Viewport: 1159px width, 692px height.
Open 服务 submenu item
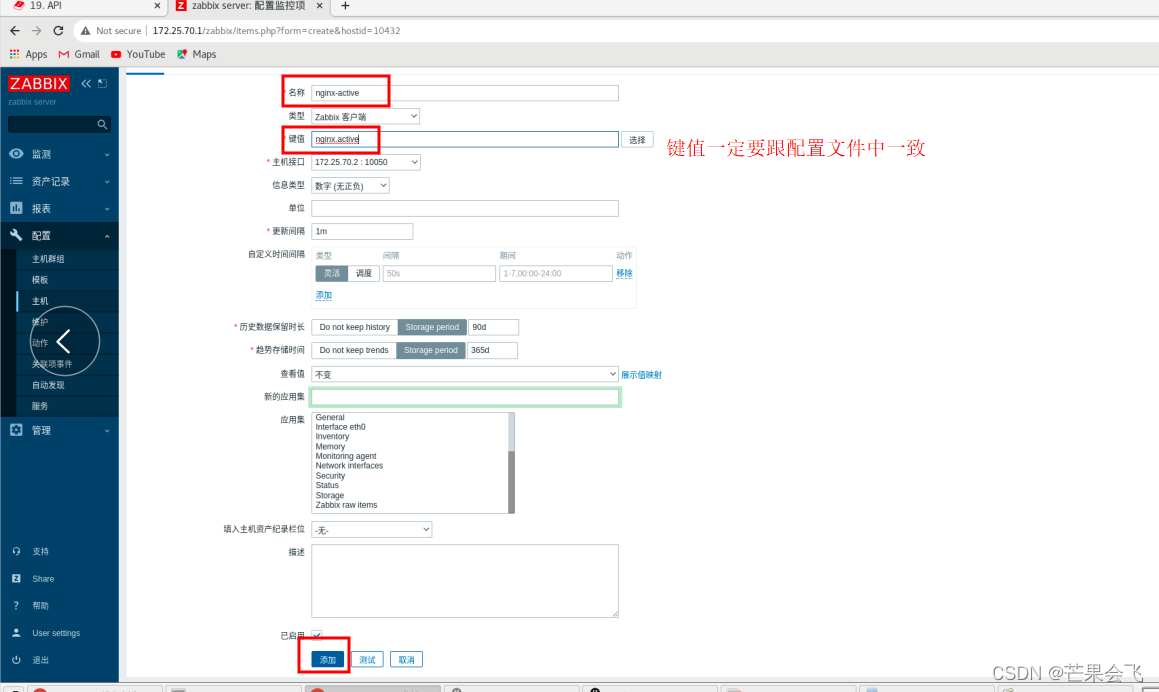pyautogui.click(x=40, y=406)
